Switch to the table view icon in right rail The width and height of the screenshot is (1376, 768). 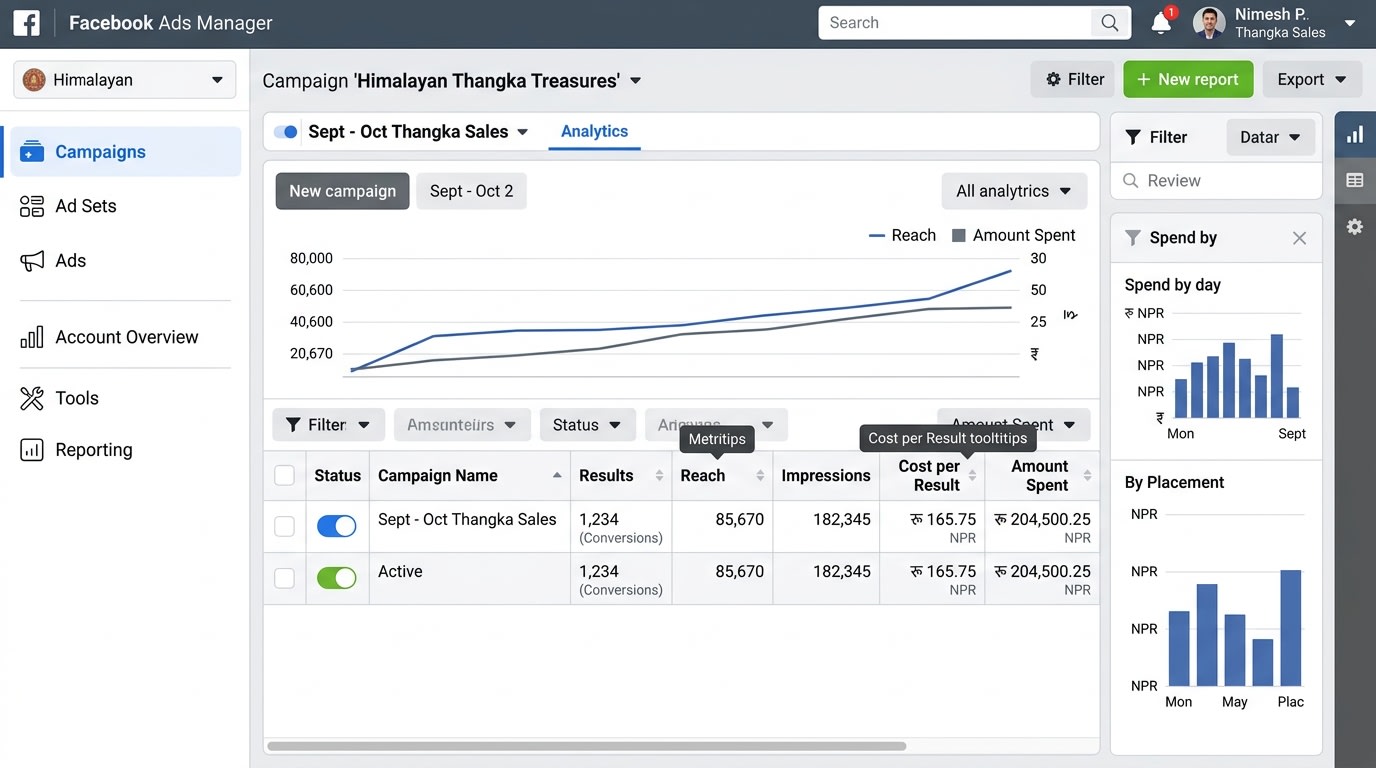click(1355, 180)
